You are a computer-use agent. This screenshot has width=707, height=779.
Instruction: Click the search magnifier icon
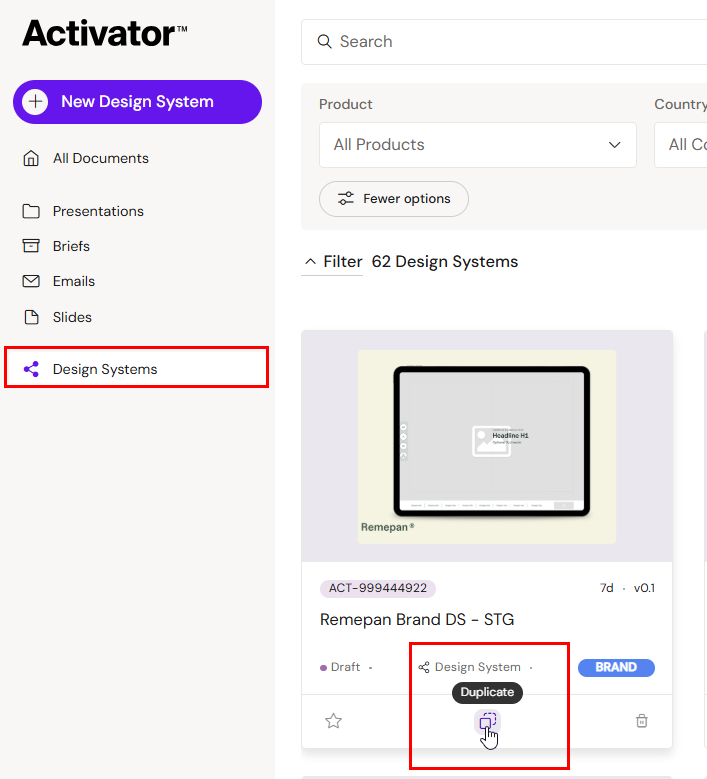tap(324, 42)
